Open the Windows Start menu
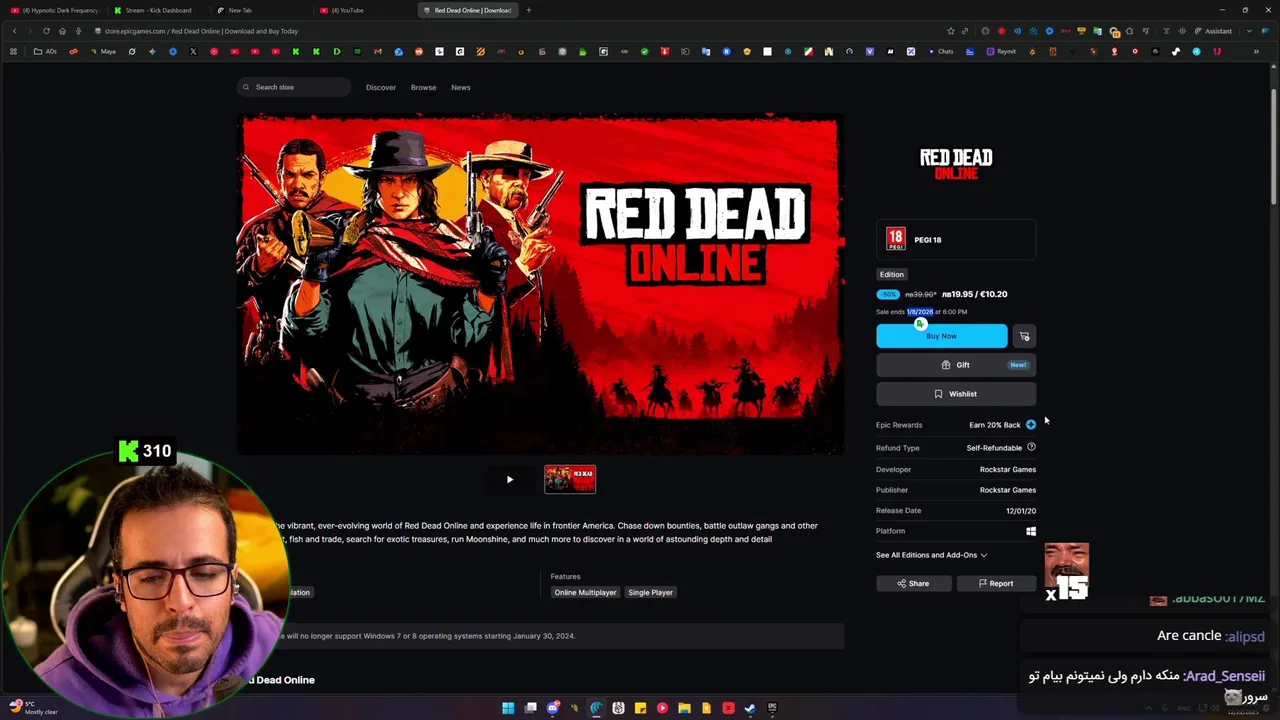 click(x=508, y=708)
